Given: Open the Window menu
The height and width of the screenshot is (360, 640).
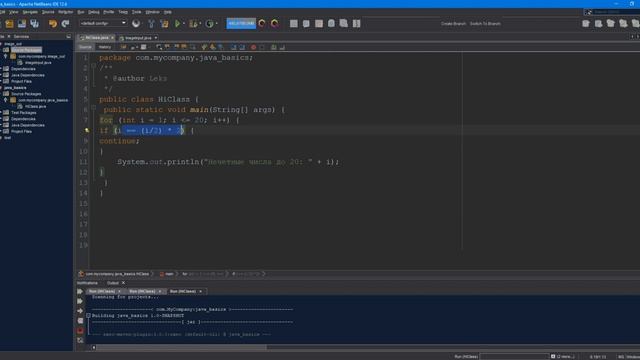Looking at the screenshot, I should [152, 12].
